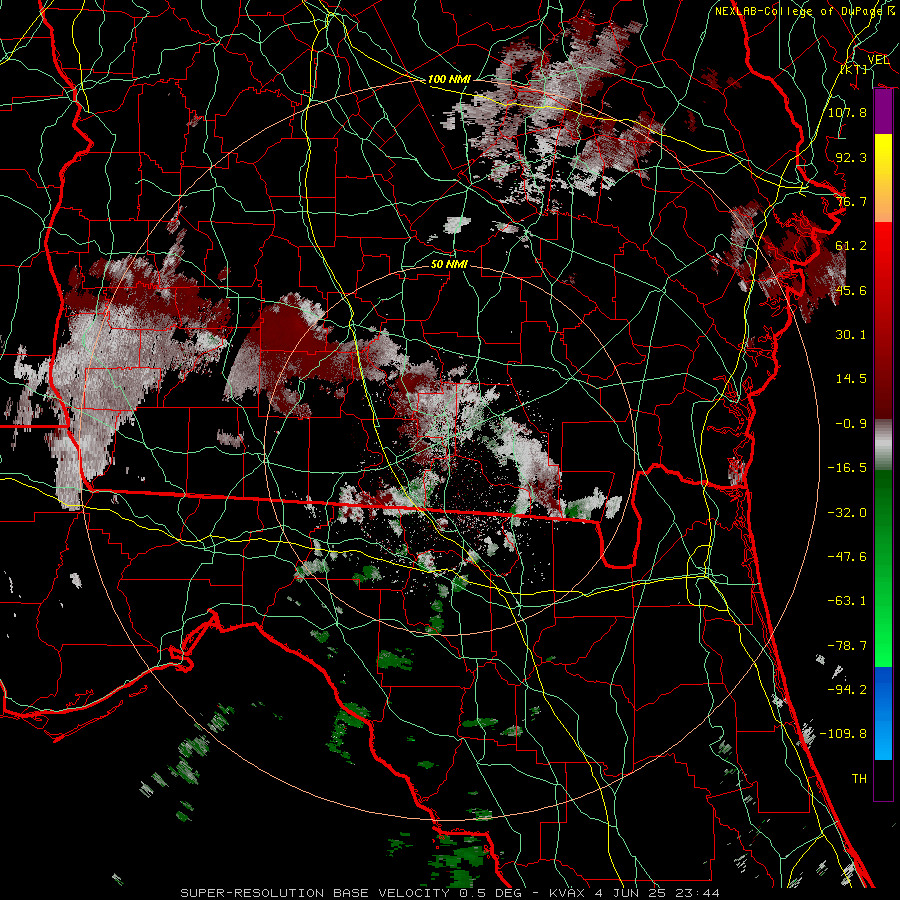Screen dimensions: 900x900
Task: Select the 30.1 legend value
Action: pos(851,335)
